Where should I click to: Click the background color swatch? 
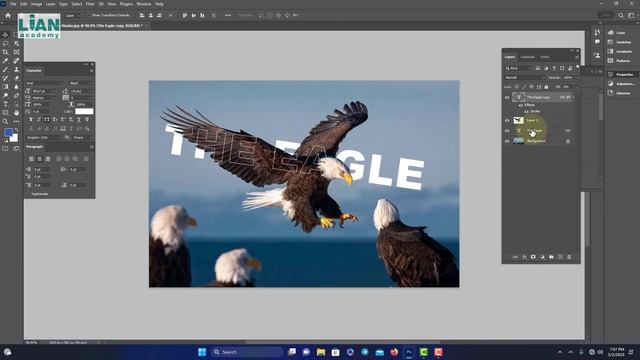[14, 138]
